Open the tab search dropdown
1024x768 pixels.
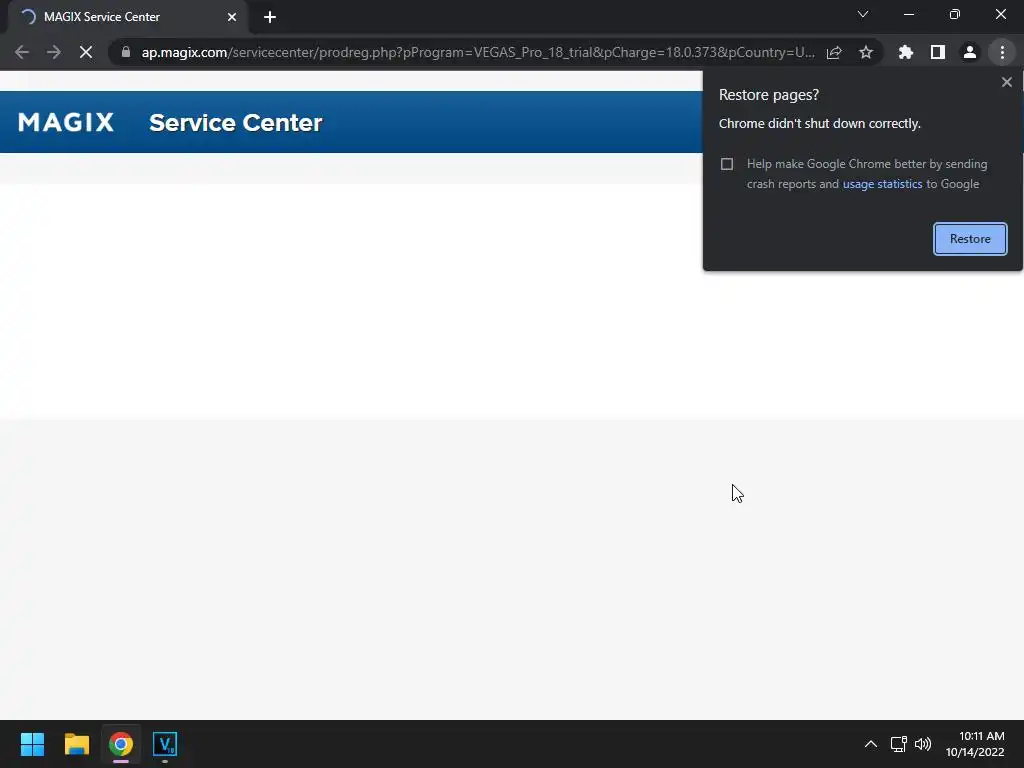(863, 14)
